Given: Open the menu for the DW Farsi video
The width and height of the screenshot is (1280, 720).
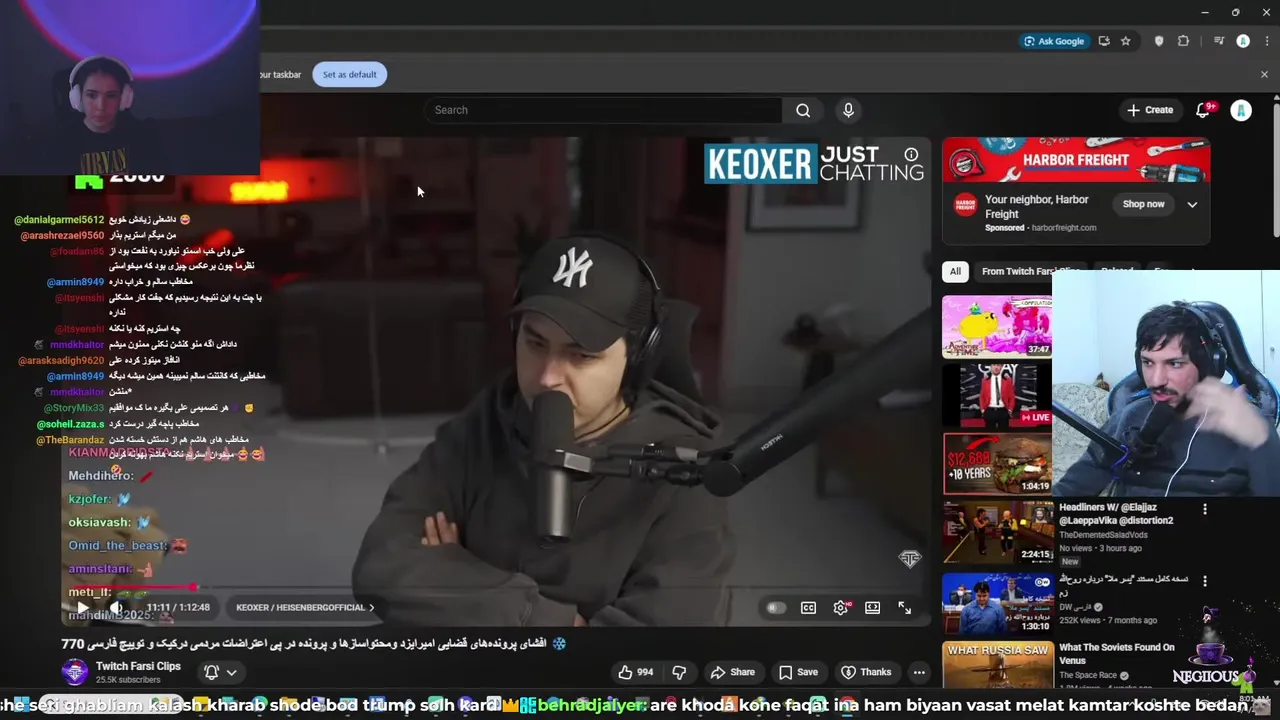Looking at the screenshot, I should (1204, 581).
